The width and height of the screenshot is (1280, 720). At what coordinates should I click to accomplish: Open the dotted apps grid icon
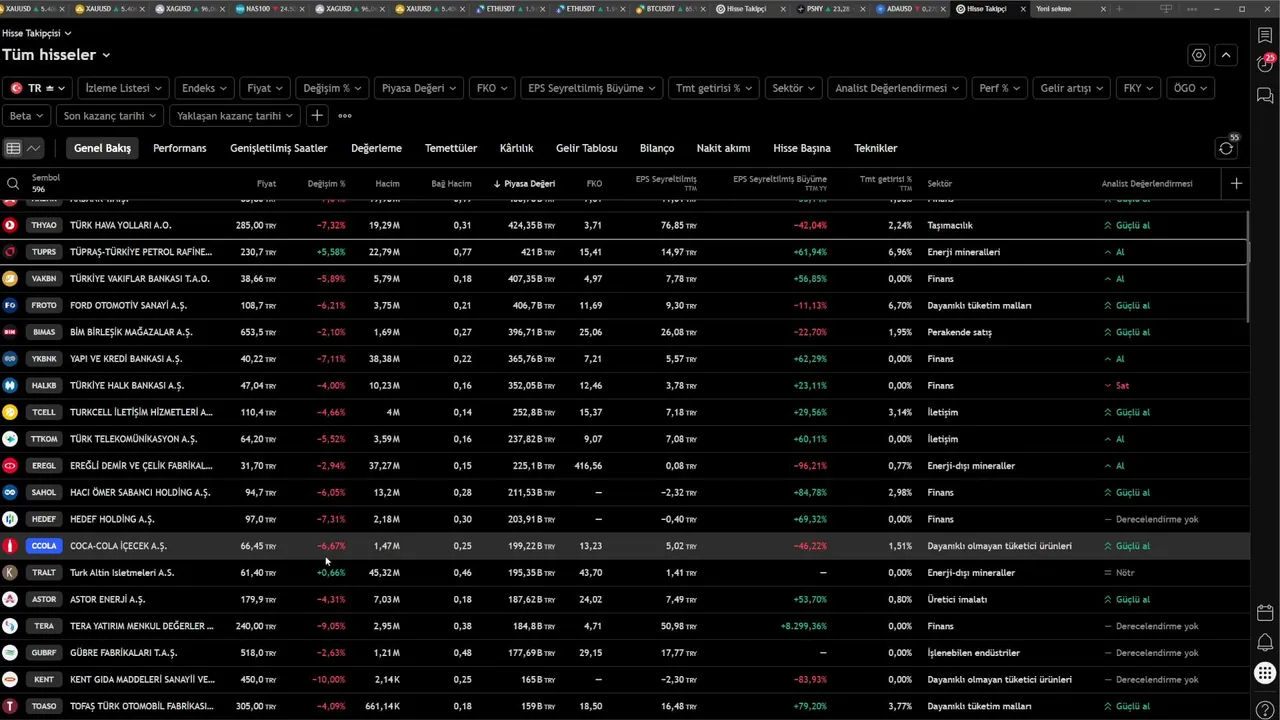coord(1265,673)
